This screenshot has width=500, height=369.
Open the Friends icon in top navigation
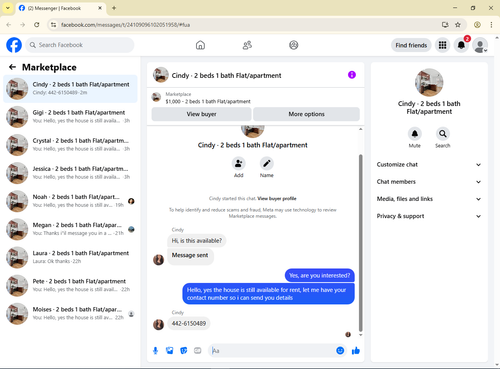(x=247, y=45)
